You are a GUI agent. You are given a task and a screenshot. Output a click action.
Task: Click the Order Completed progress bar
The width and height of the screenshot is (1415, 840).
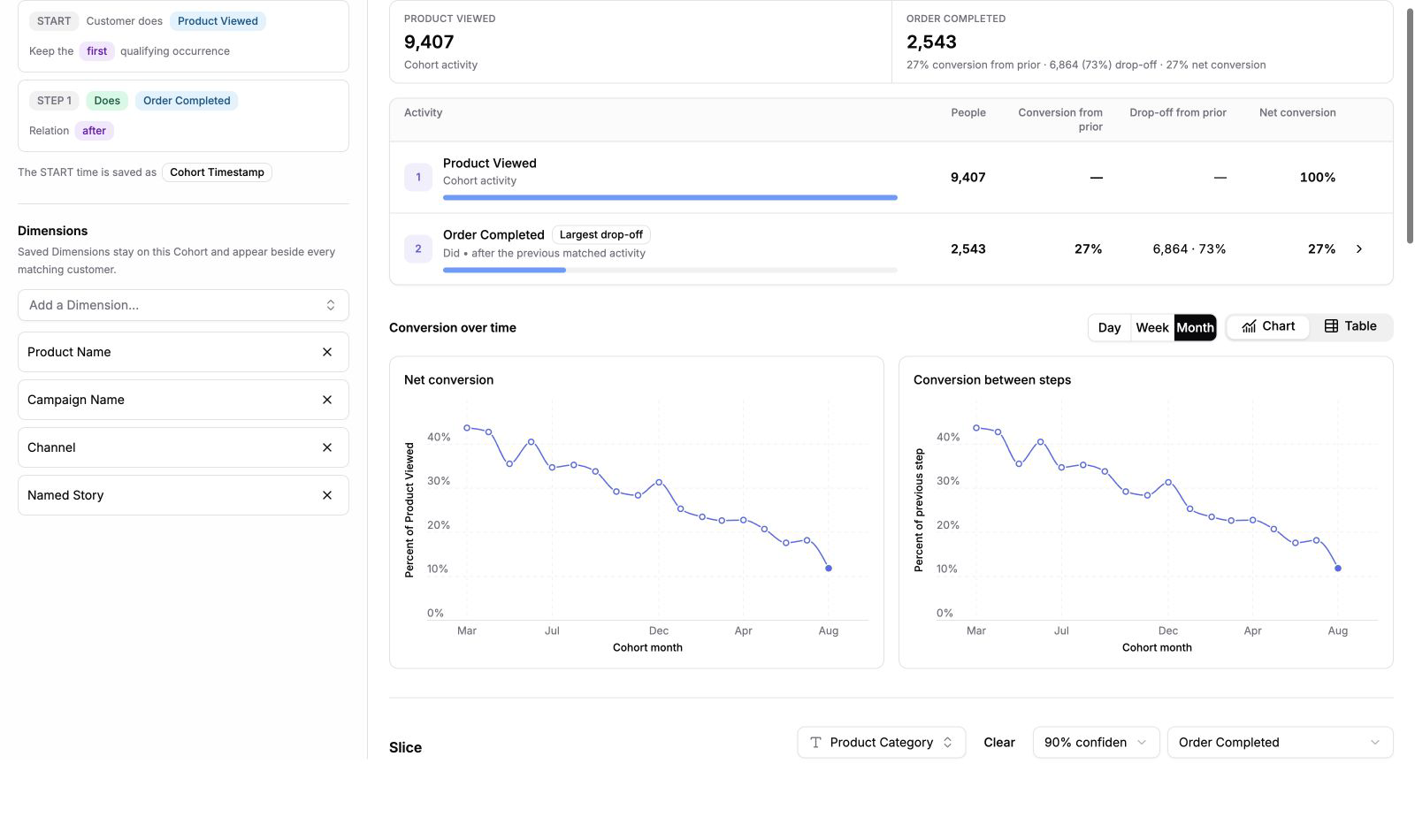(669, 270)
